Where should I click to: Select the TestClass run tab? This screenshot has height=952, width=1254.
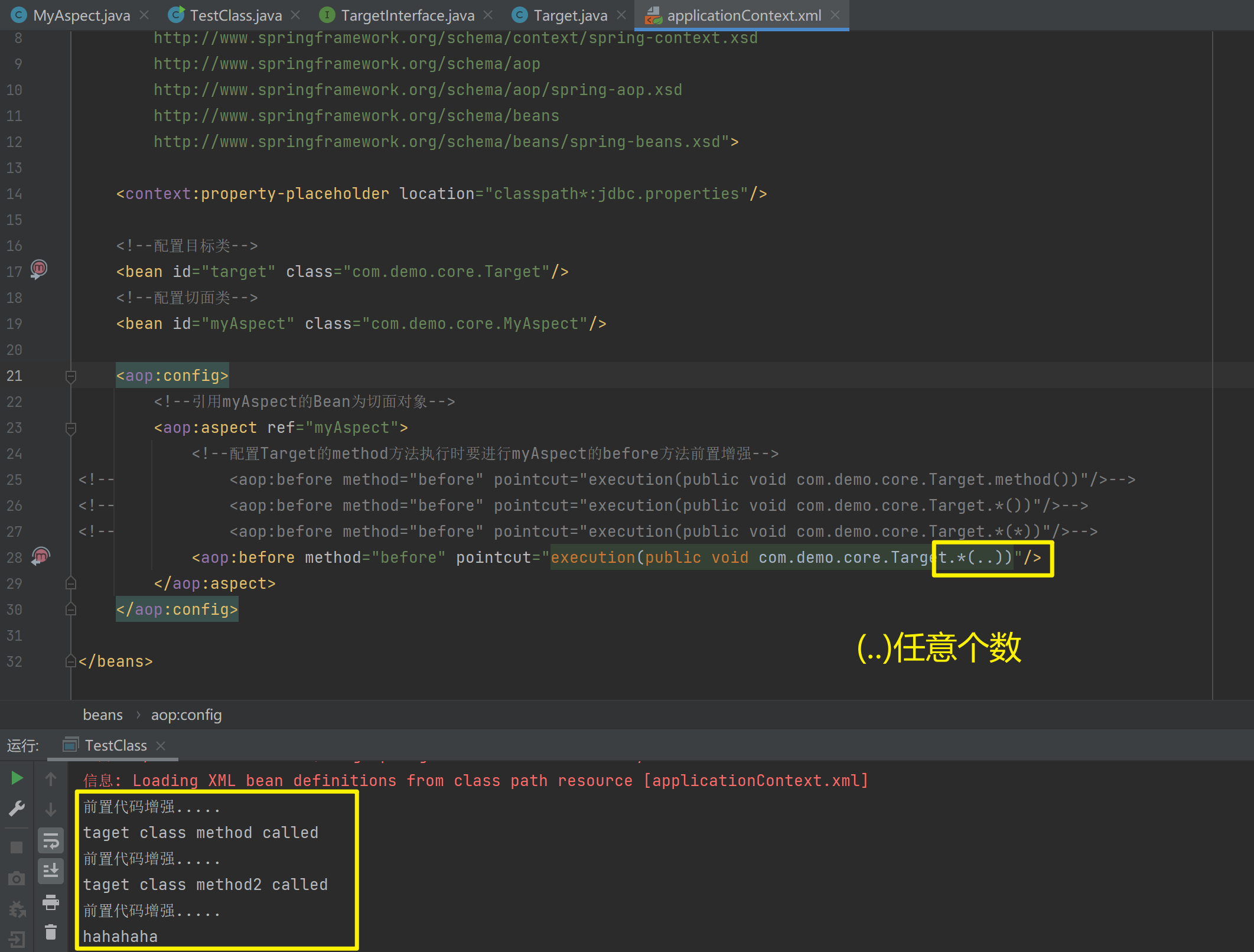115,746
